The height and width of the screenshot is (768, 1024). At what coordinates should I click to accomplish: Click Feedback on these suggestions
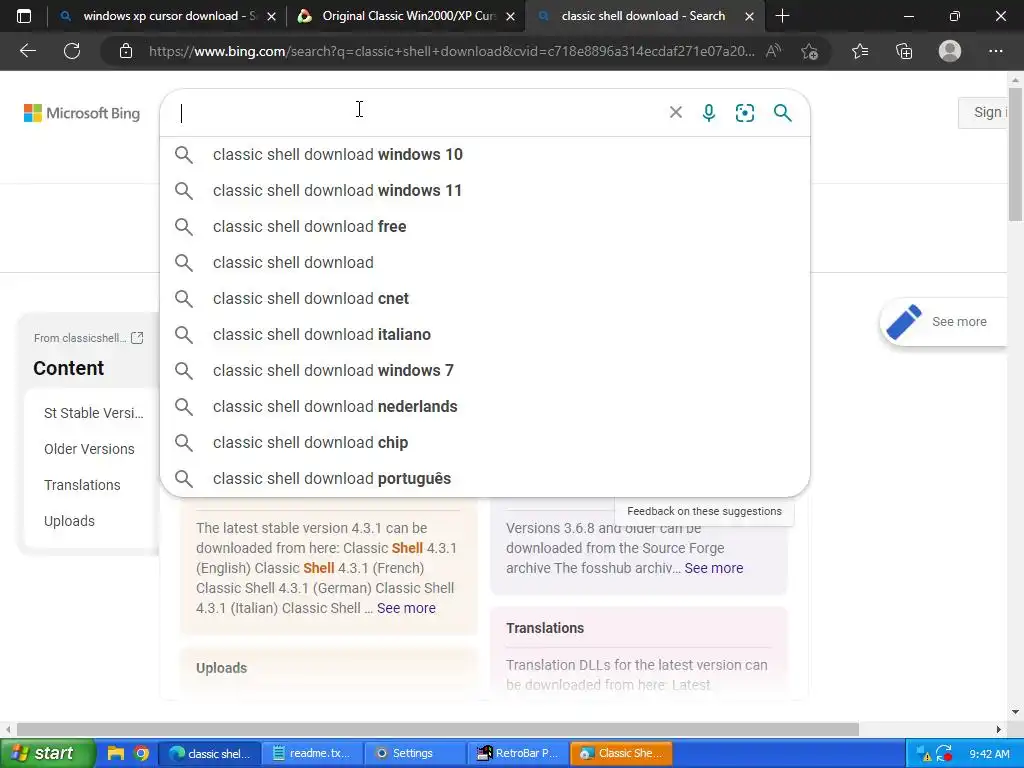[x=704, y=511]
